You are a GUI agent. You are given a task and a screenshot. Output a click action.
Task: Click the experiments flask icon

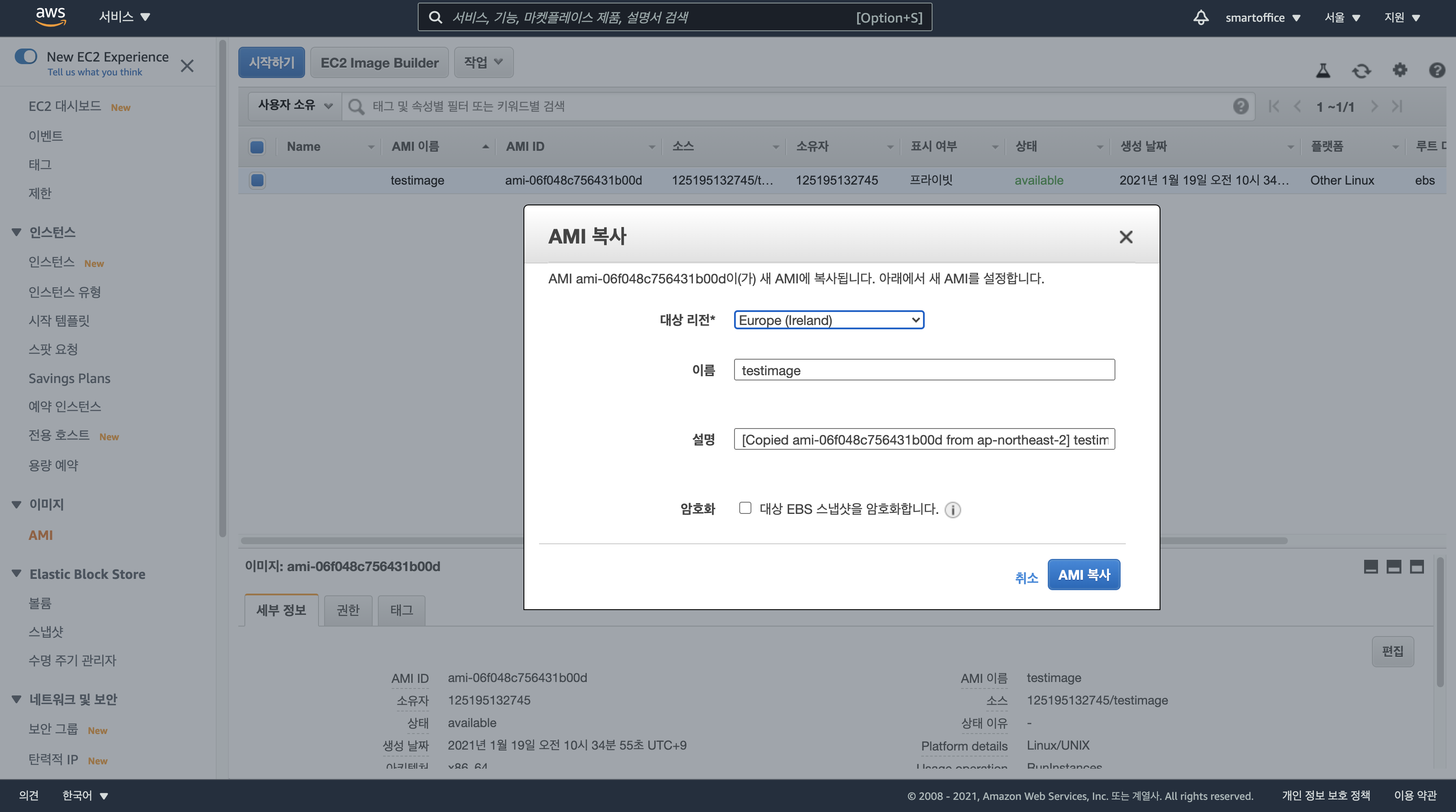(1323, 71)
